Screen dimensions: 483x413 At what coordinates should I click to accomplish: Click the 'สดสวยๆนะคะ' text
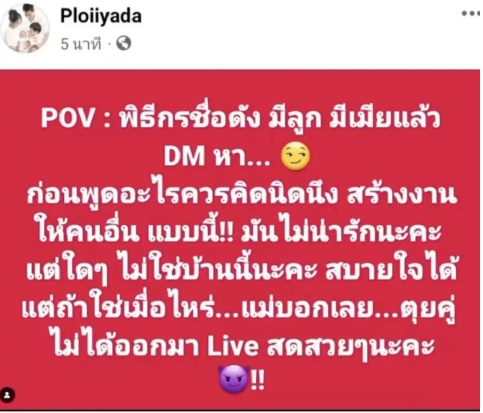click(x=351, y=347)
